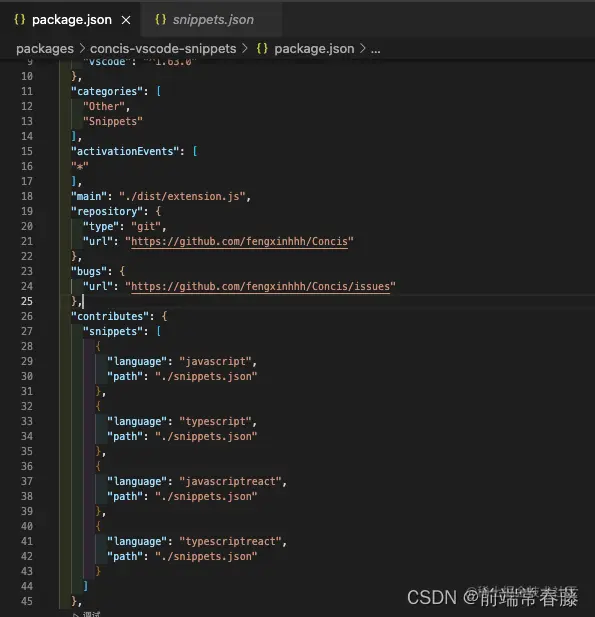Switch to the package.json tab
This screenshot has height=617, width=595.
[x=72, y=20]
